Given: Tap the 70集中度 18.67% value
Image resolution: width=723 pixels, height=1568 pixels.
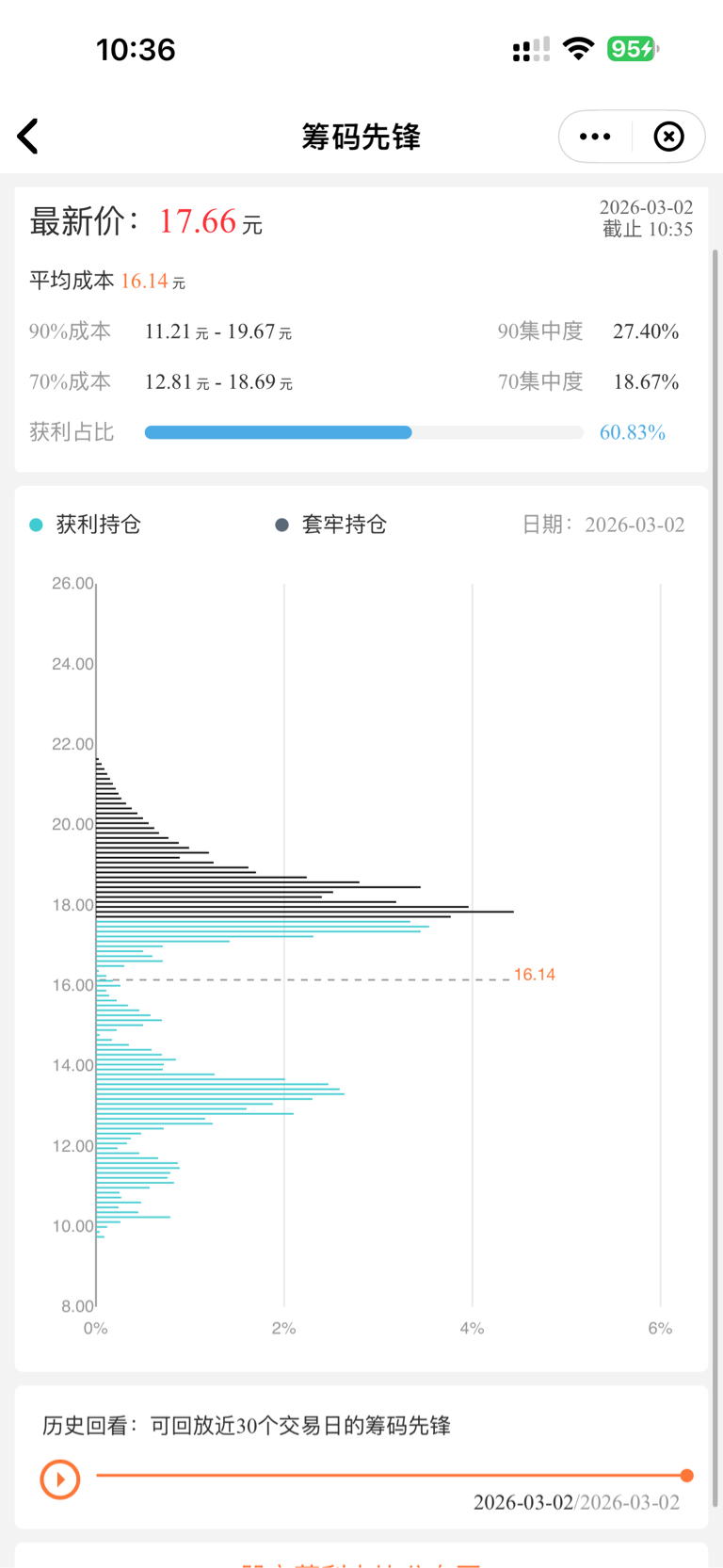Looking at the screenshot, I should [x=646, y=381].
